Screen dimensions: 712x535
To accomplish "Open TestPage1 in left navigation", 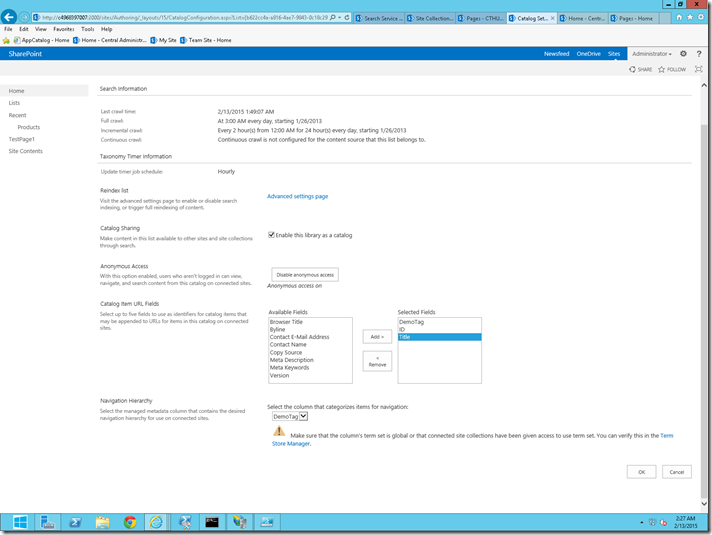I will click(21, 139).
